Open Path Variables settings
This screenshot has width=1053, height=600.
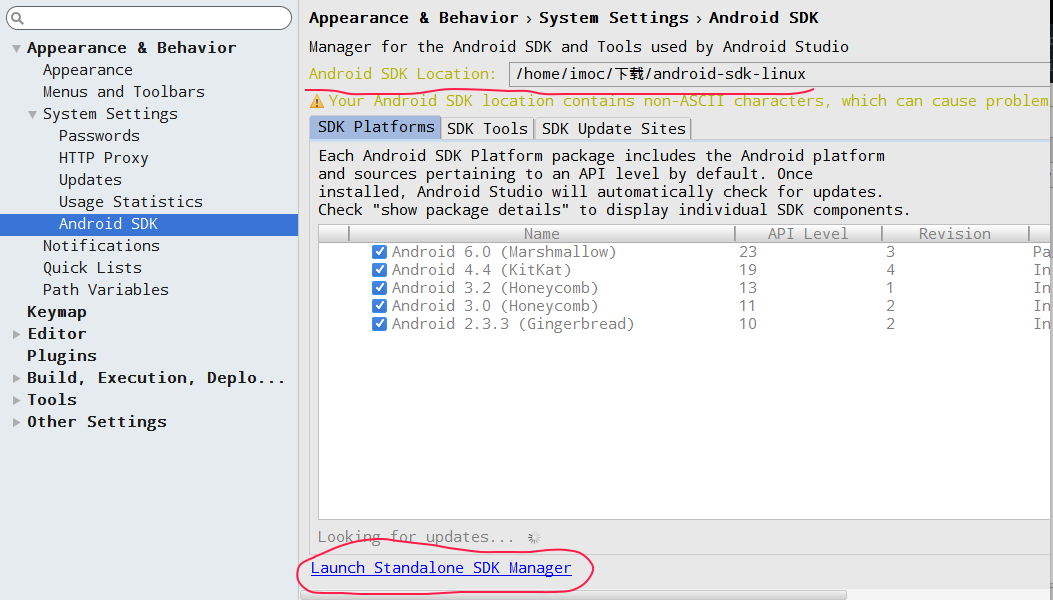[106, 290]
